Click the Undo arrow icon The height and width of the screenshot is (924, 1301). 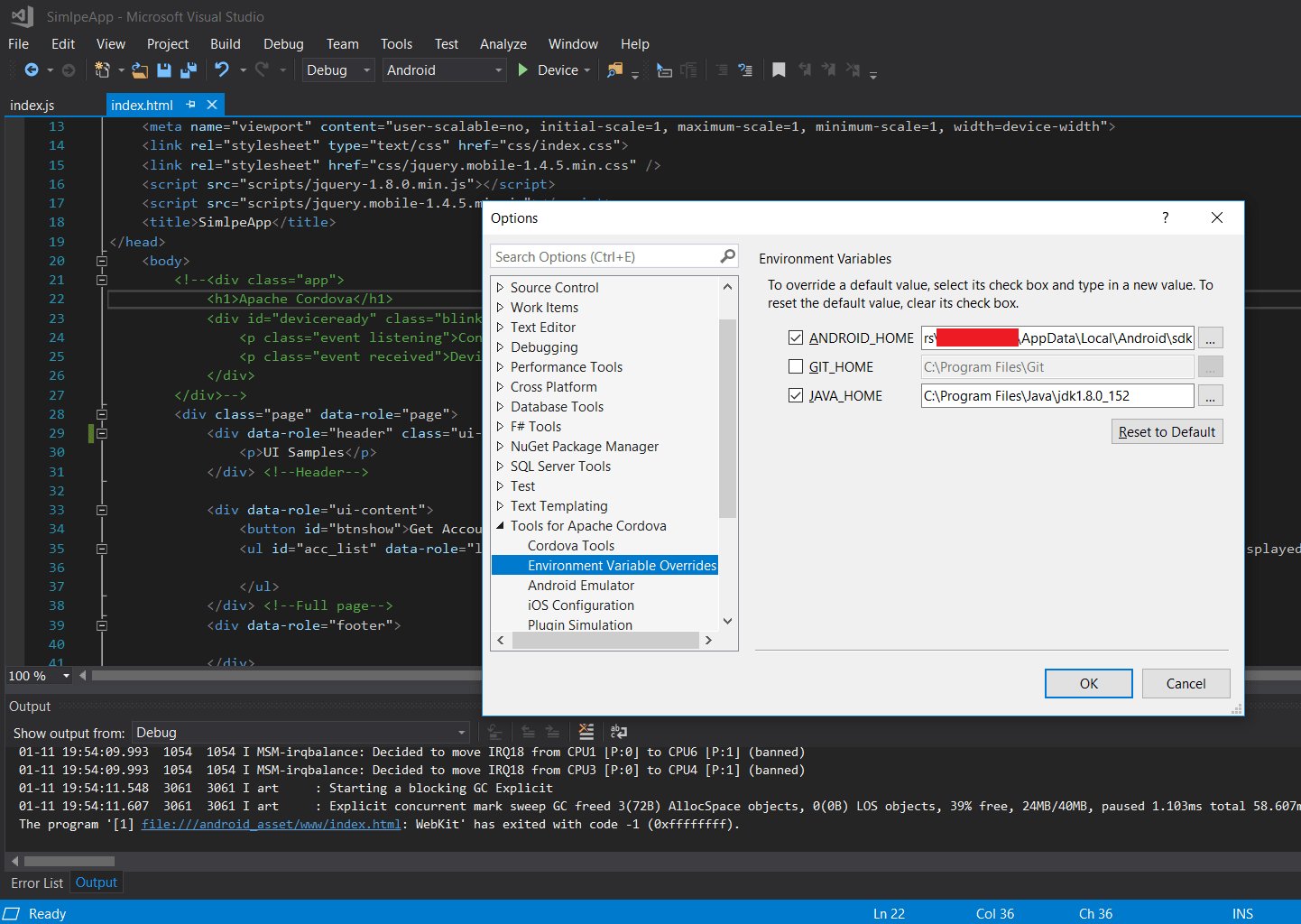tap(221, 70)
